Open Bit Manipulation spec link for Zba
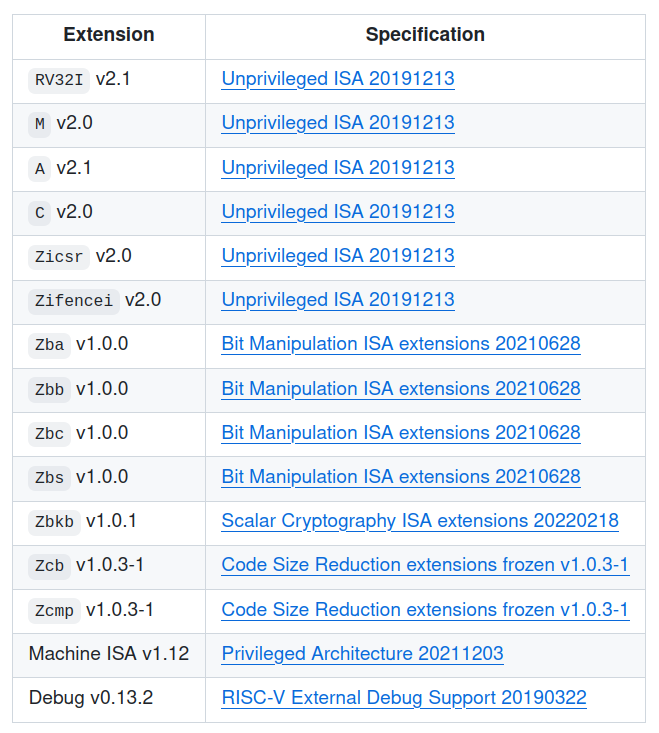 pos(401,344)
